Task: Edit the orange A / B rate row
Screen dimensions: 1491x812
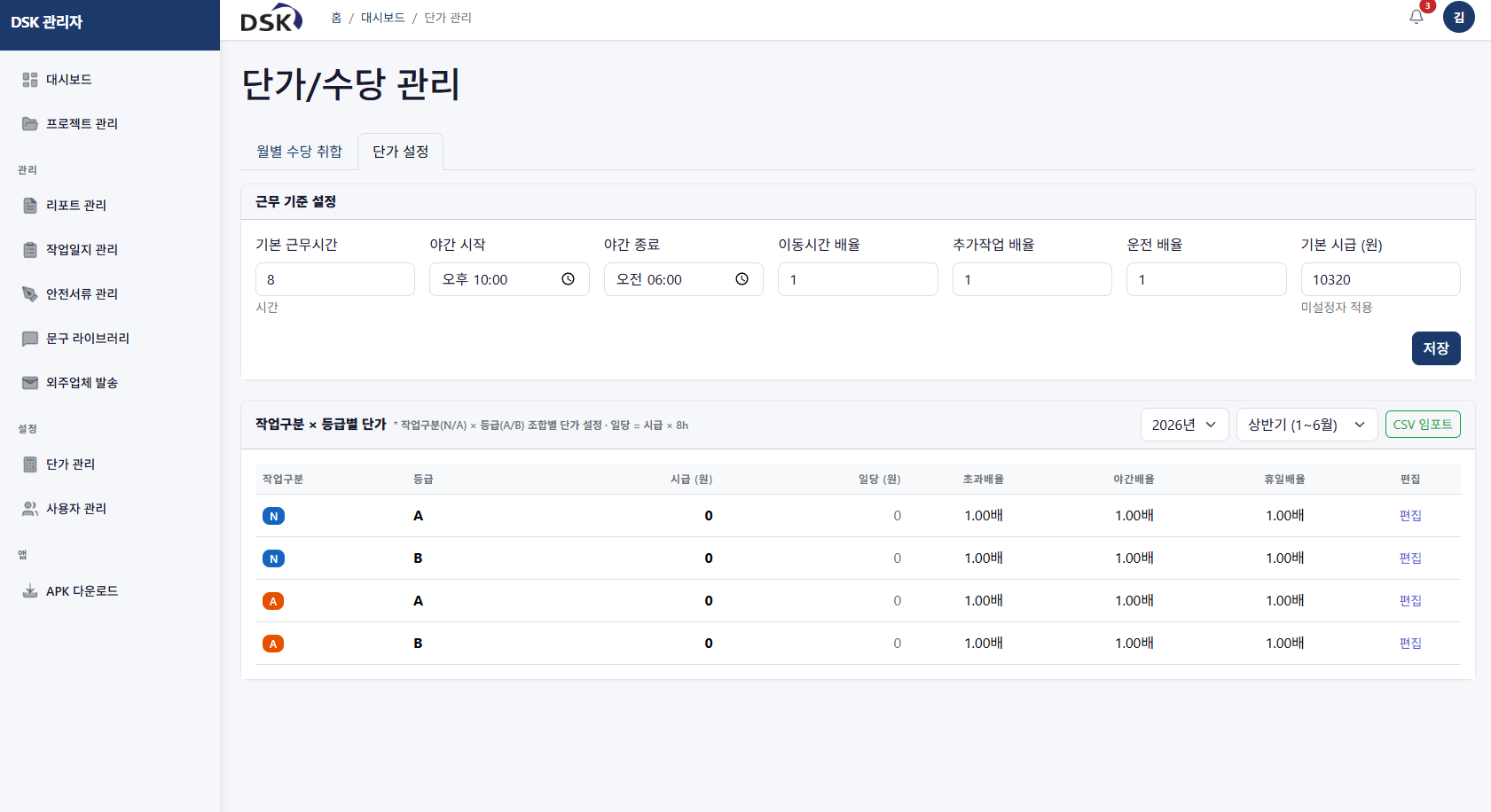Action: (x=1410, y=644)
